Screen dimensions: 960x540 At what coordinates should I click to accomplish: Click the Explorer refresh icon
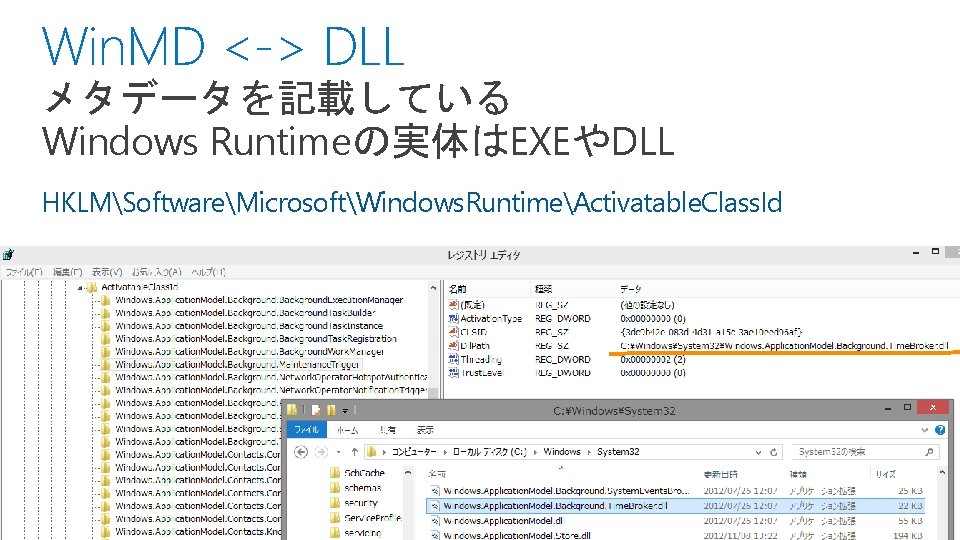[x=773, y=452]
